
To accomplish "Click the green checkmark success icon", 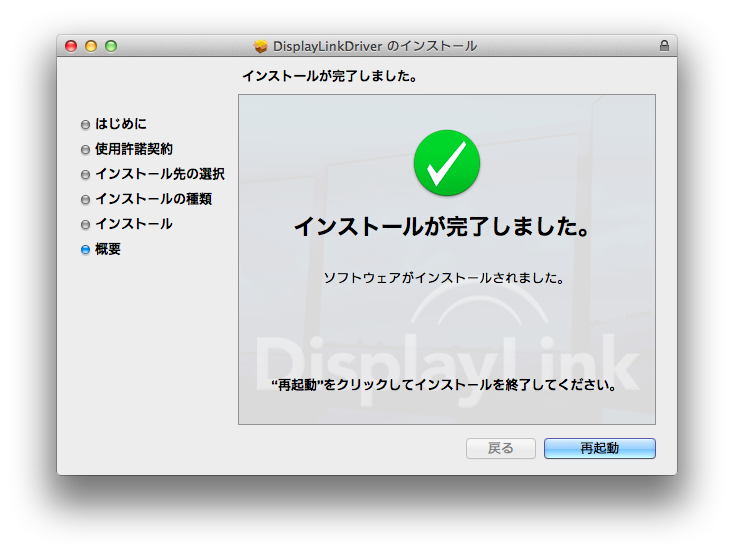I will point(447,163).
